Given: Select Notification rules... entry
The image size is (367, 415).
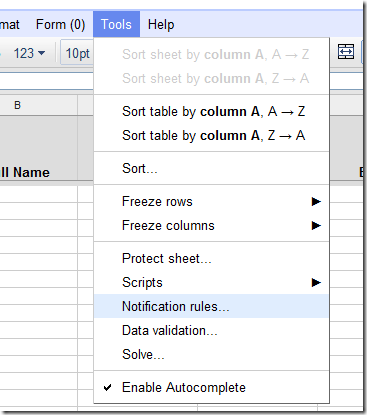Looking at the screenshot, I should coord(211,306).
